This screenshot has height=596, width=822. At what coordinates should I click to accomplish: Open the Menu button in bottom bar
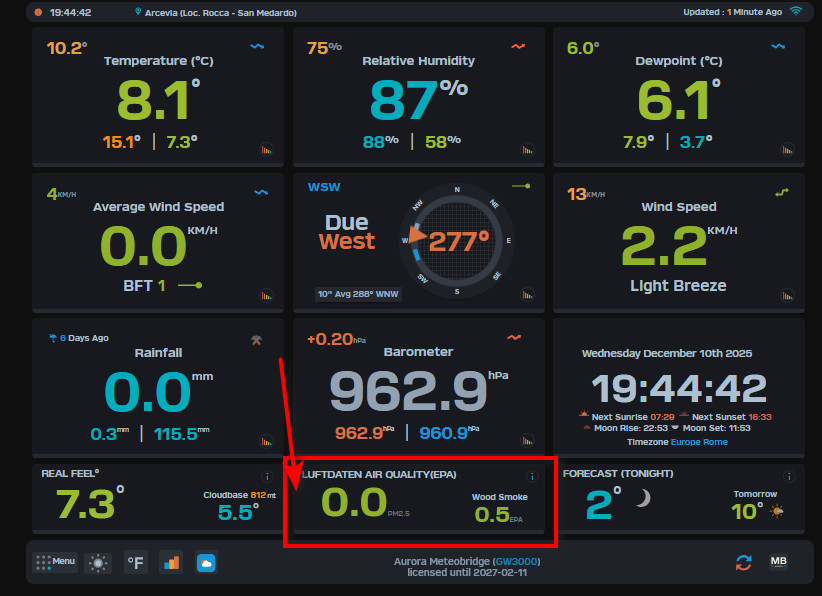click(55, 562)
